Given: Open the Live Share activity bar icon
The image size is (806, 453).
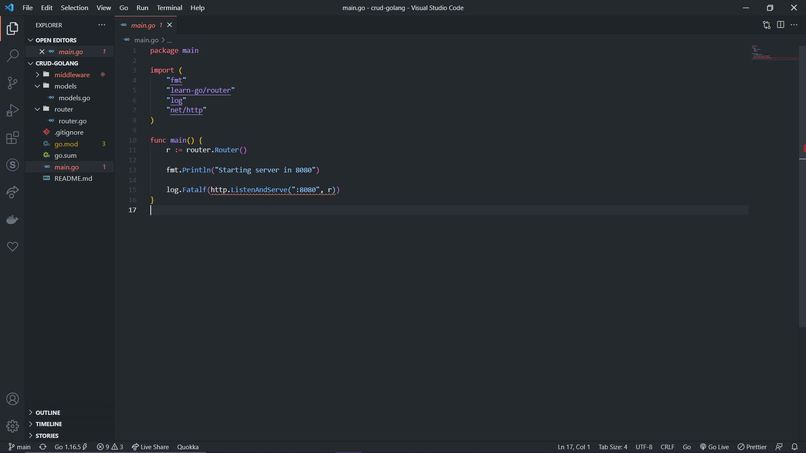Looking at the screenshot, I should coord(12,192).
